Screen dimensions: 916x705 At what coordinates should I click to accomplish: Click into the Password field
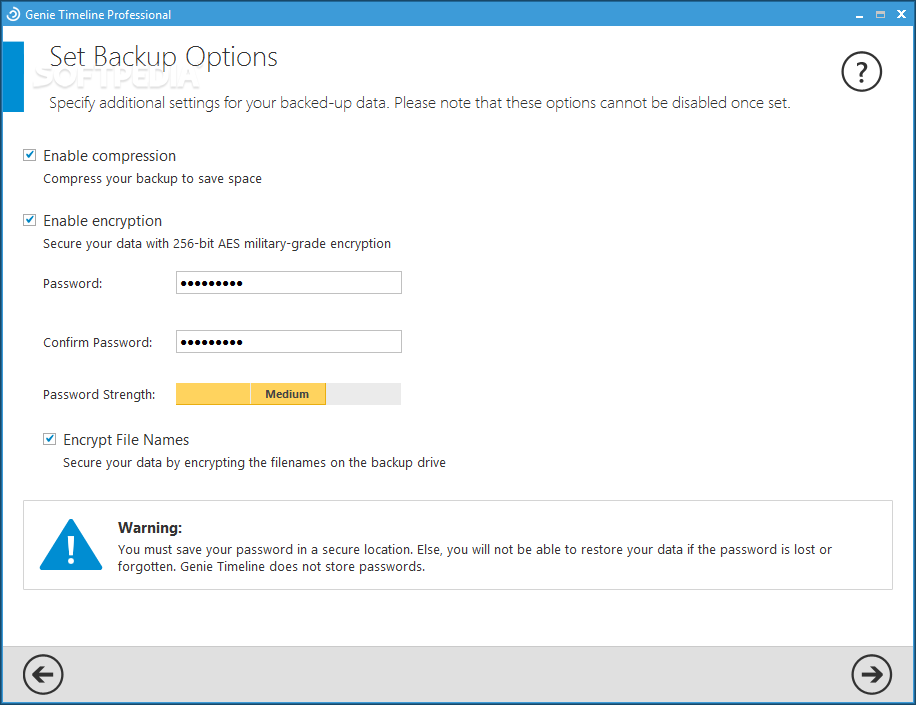click(x=289, y=283)
